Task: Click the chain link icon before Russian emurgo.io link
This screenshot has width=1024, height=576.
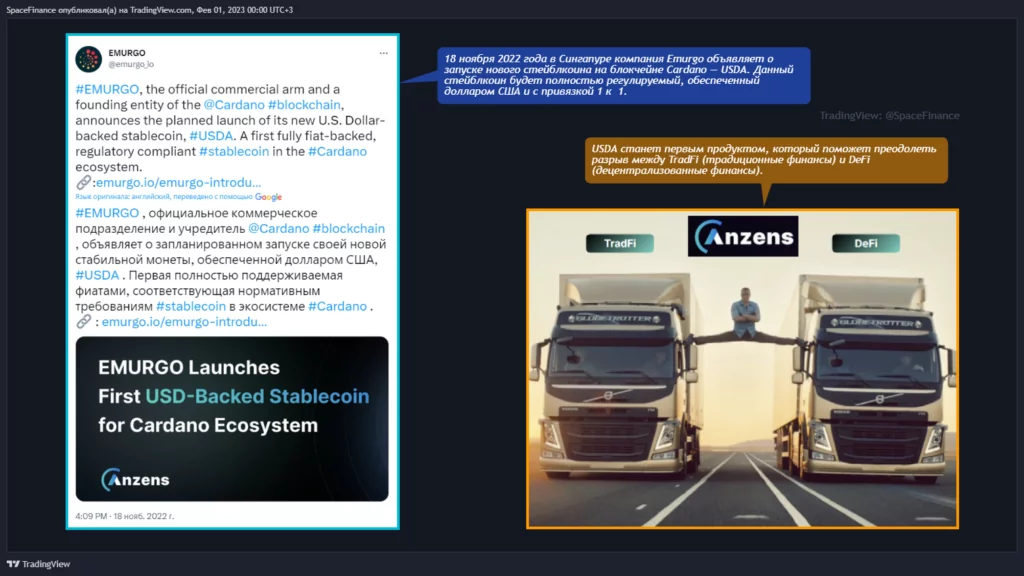Action: 83,321
